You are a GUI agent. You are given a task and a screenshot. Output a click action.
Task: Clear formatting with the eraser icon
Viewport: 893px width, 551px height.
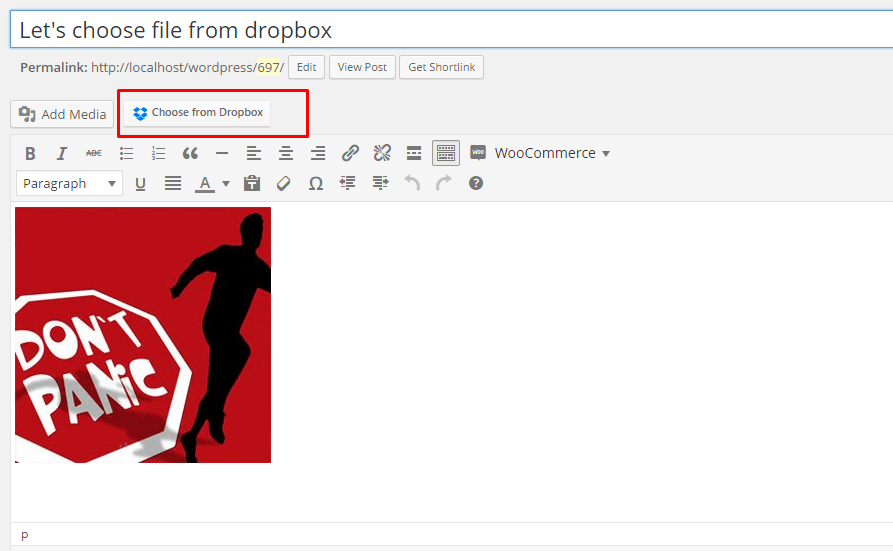coord(284,183)
